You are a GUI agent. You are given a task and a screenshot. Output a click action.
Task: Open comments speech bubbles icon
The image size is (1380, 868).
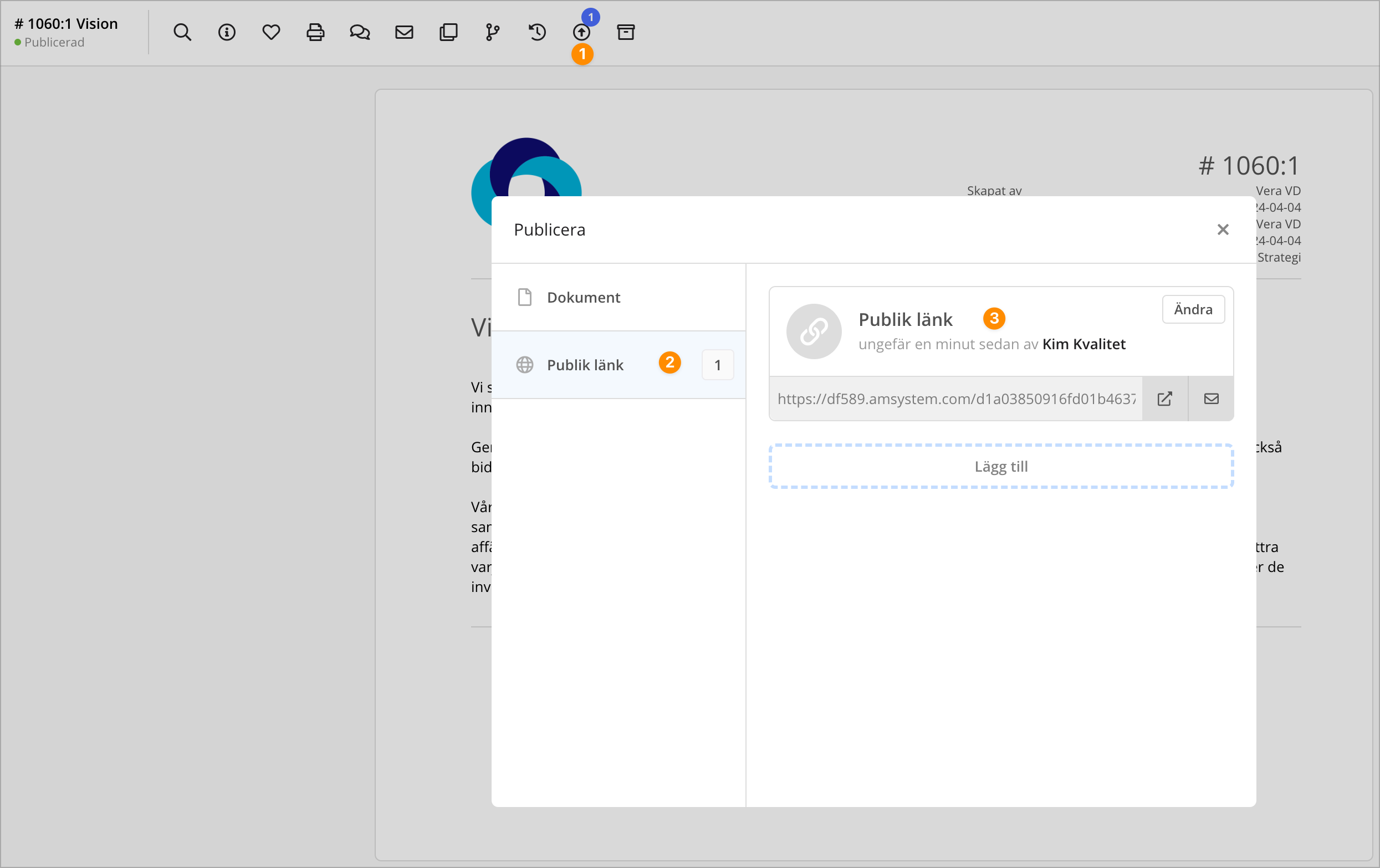pyautogui.click(x=360, y=32)
